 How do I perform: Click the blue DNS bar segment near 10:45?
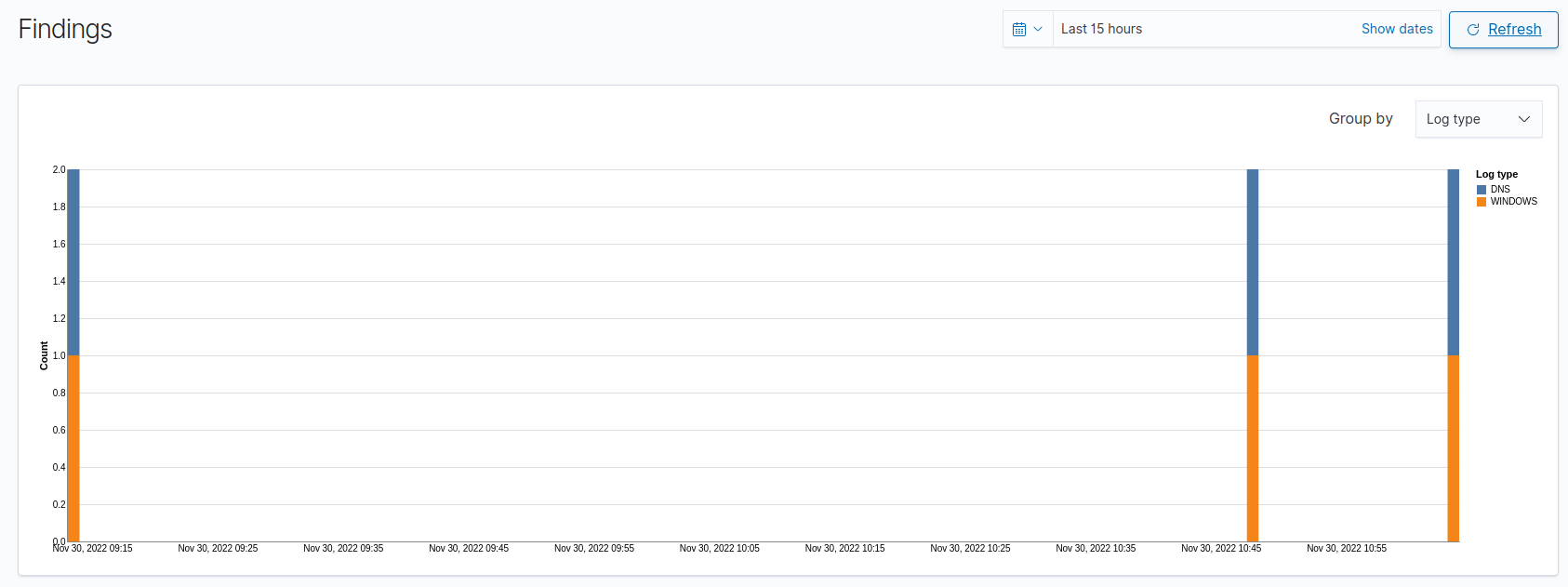(x=1253, y=262)
